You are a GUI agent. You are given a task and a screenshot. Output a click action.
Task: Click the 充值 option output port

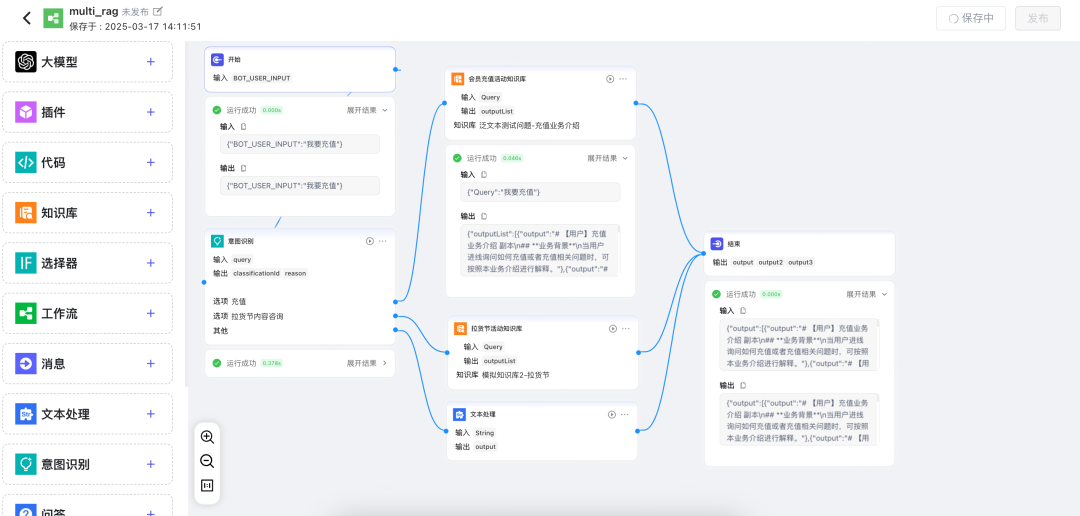[395, 302]
